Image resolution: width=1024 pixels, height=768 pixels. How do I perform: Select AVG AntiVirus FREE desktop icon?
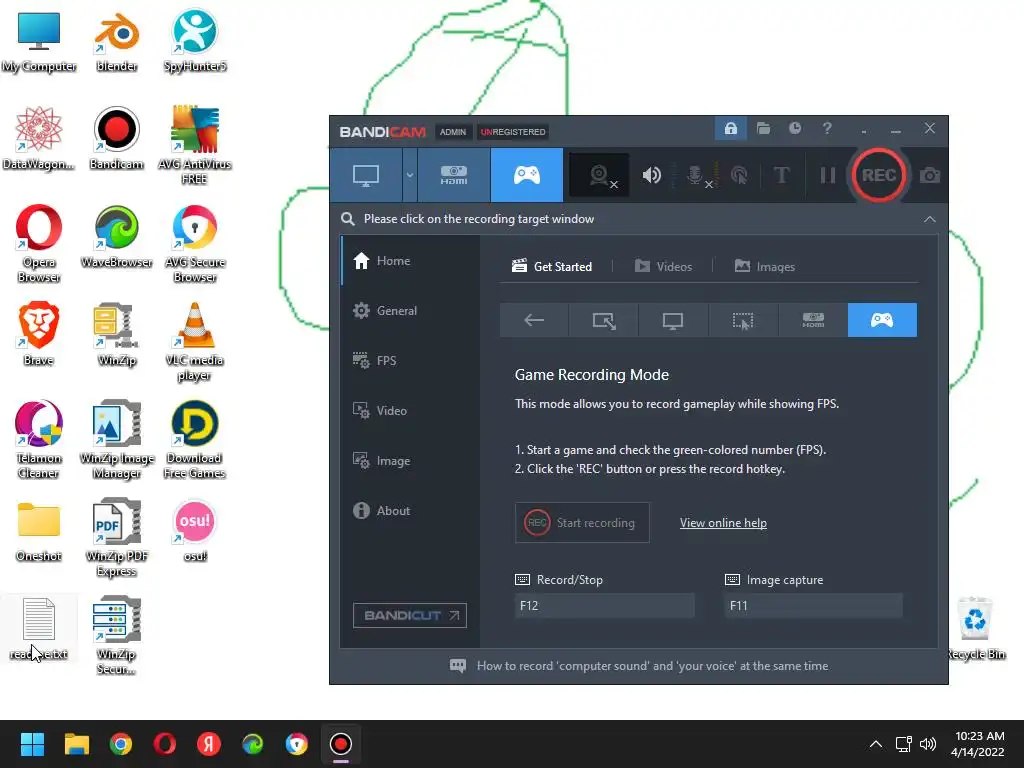[195, 145]
